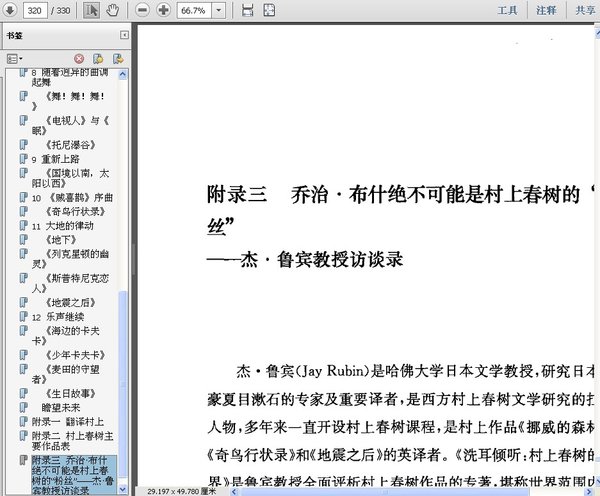
Task: Click bookmark icon beside 《托尼瀑谷》
Action: [24, 144]
